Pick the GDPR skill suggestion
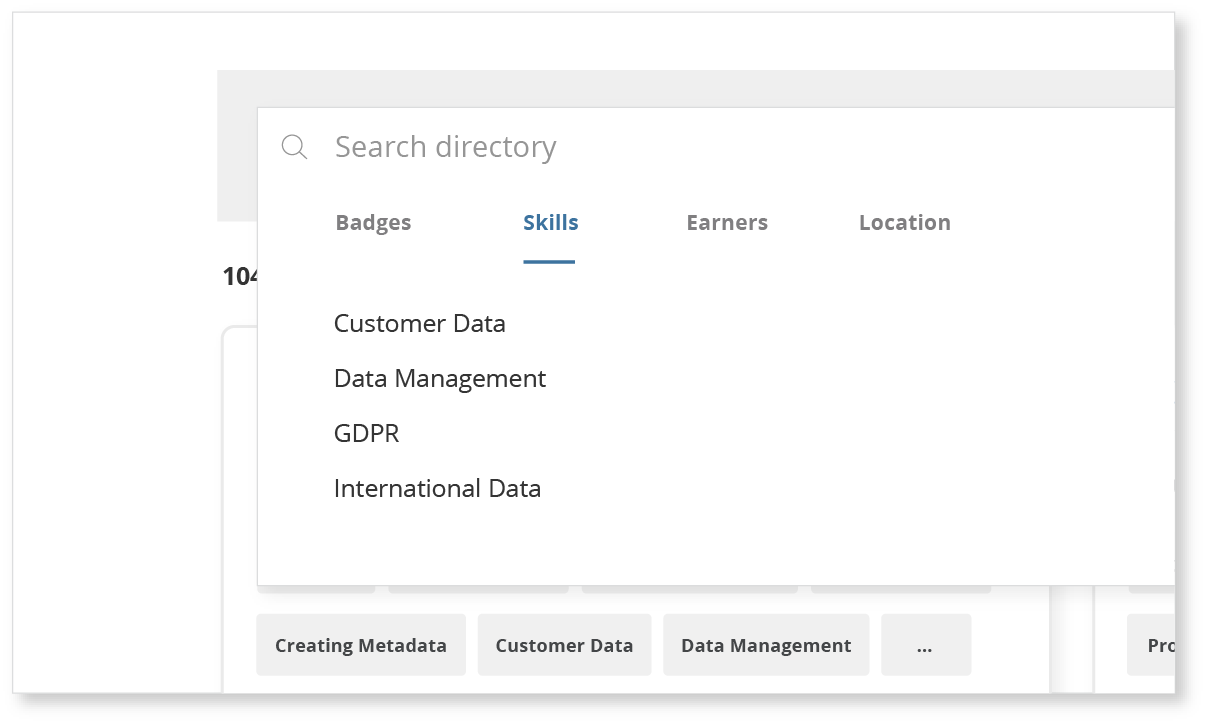1205x723 pixels. coord(366,434)
